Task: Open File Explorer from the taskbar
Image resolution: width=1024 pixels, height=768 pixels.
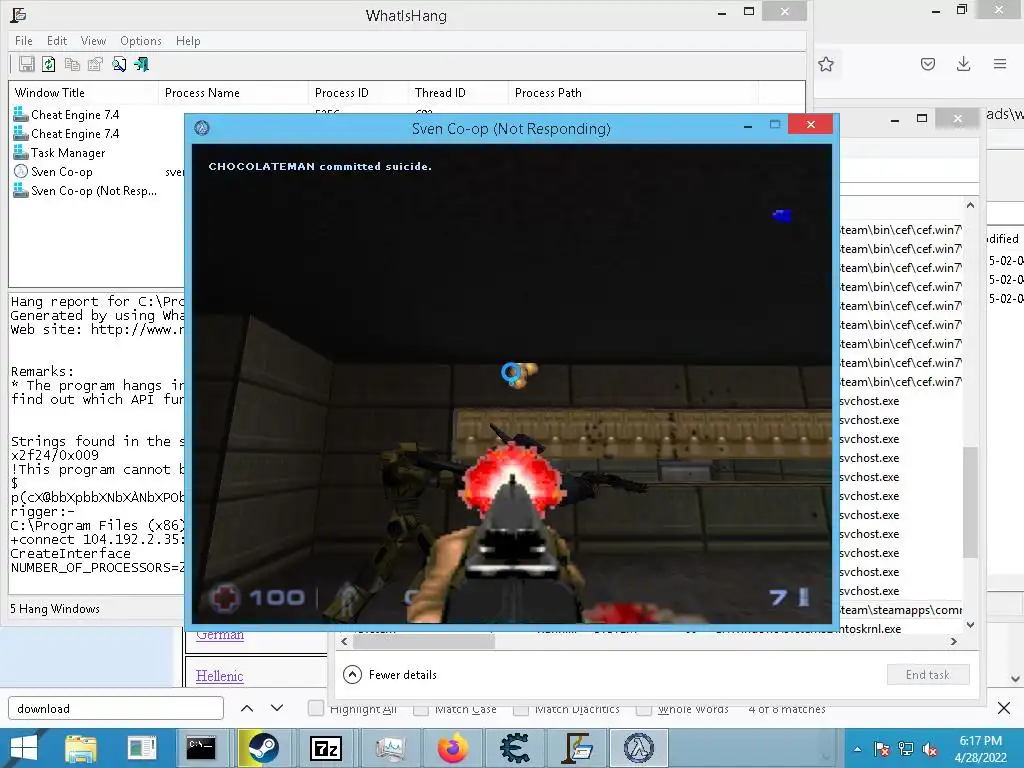Action: (80, 748)
